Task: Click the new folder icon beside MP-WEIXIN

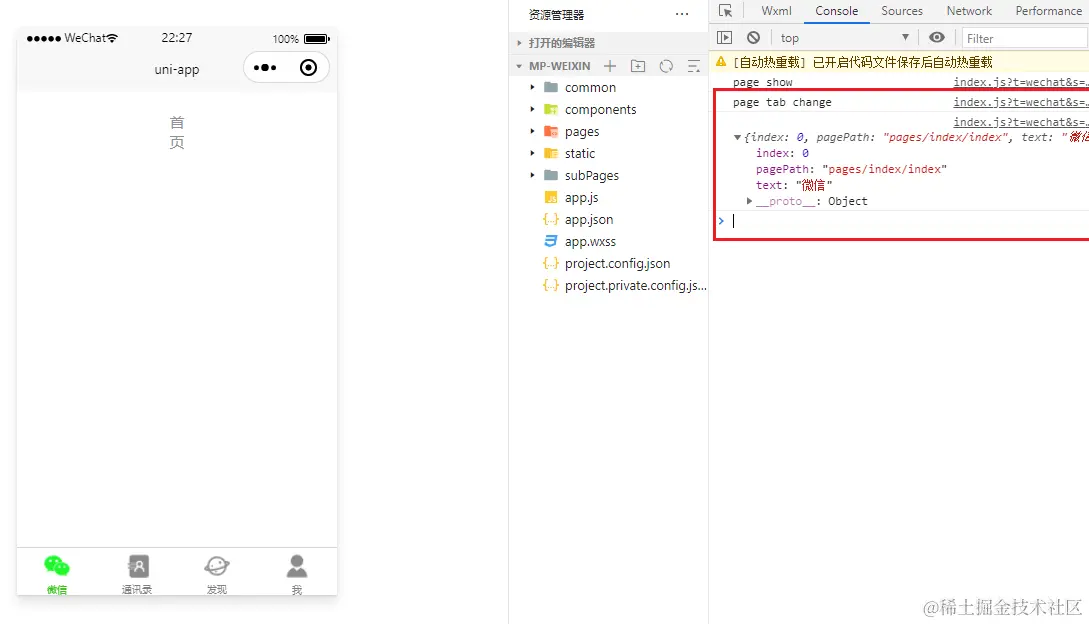Action: pyautogui.click(x=638, y=65)
